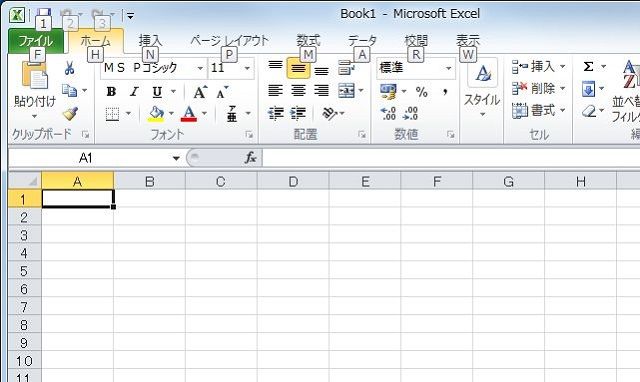Open number format dropdown 標準

click(x=449, y=68)
